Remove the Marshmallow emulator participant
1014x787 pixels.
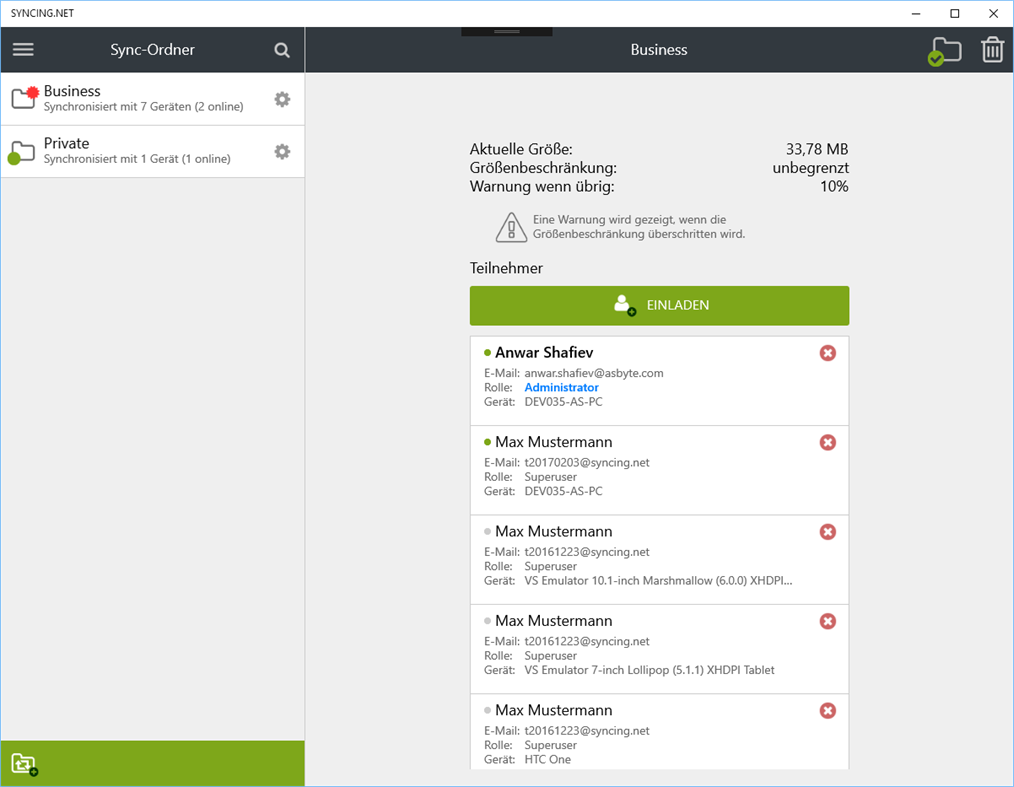[x=827, y=531]
